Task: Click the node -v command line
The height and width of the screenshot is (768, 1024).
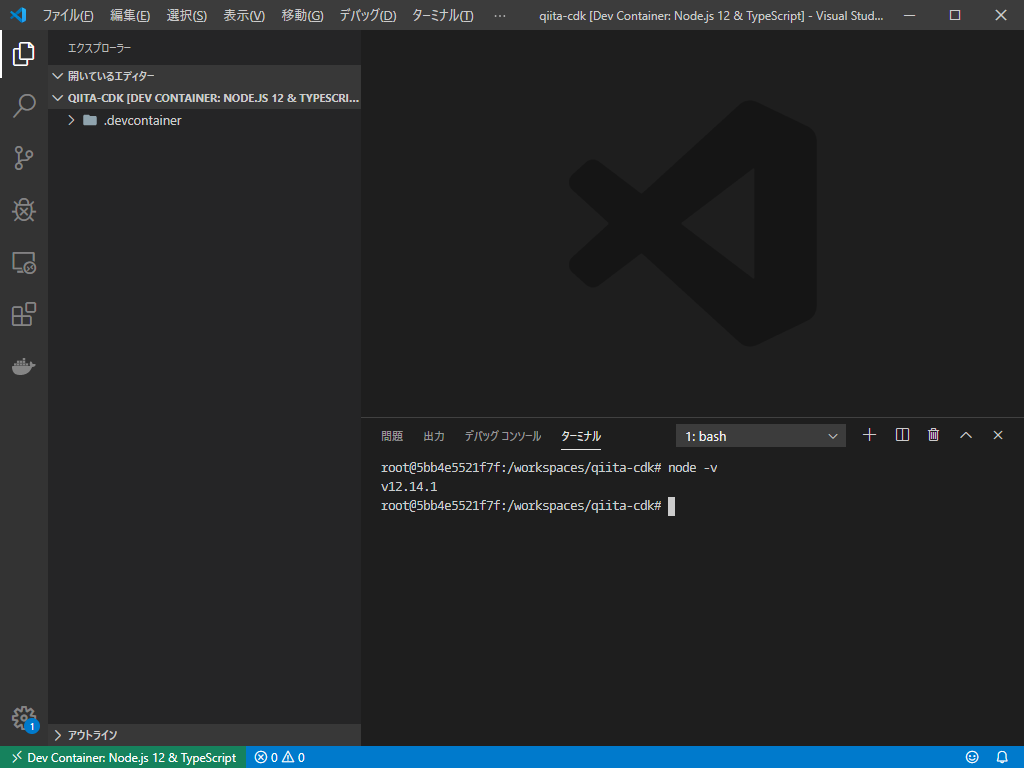Action: tap(692, 468)
